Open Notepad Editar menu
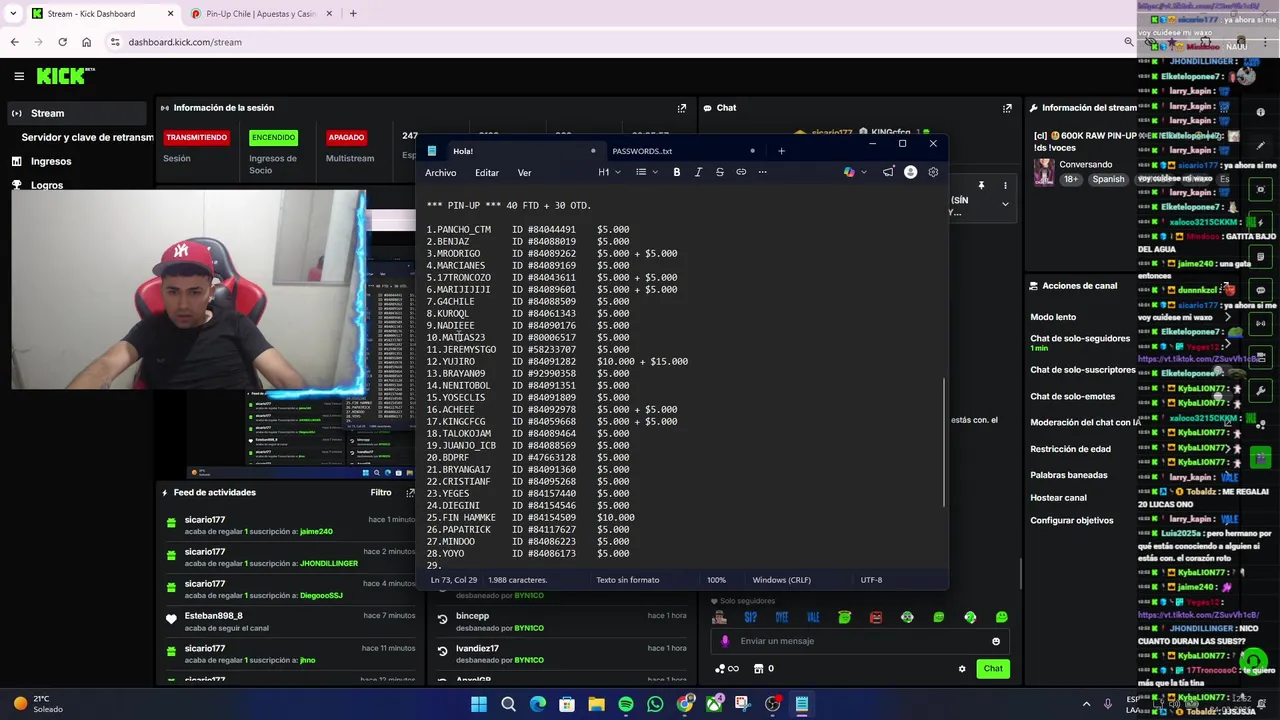 coord(487,173)
